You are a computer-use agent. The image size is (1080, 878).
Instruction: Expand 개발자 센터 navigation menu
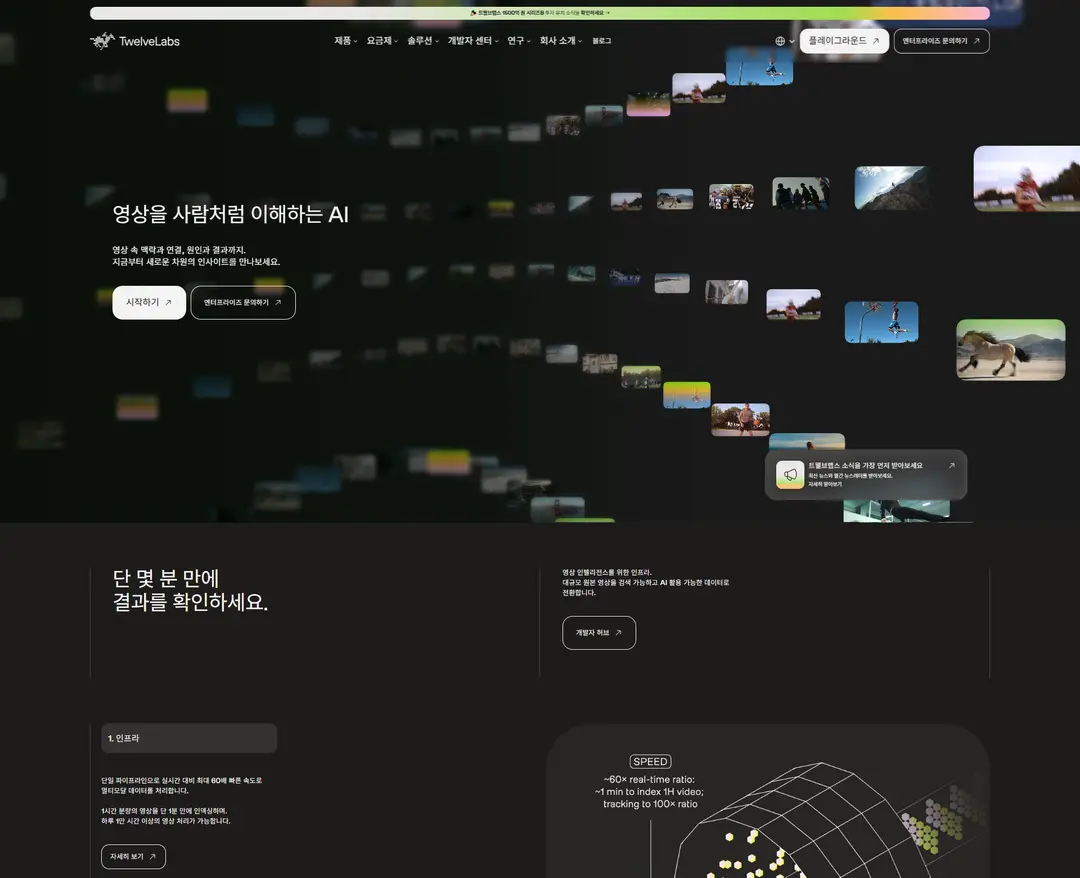(x=473, y=41)
